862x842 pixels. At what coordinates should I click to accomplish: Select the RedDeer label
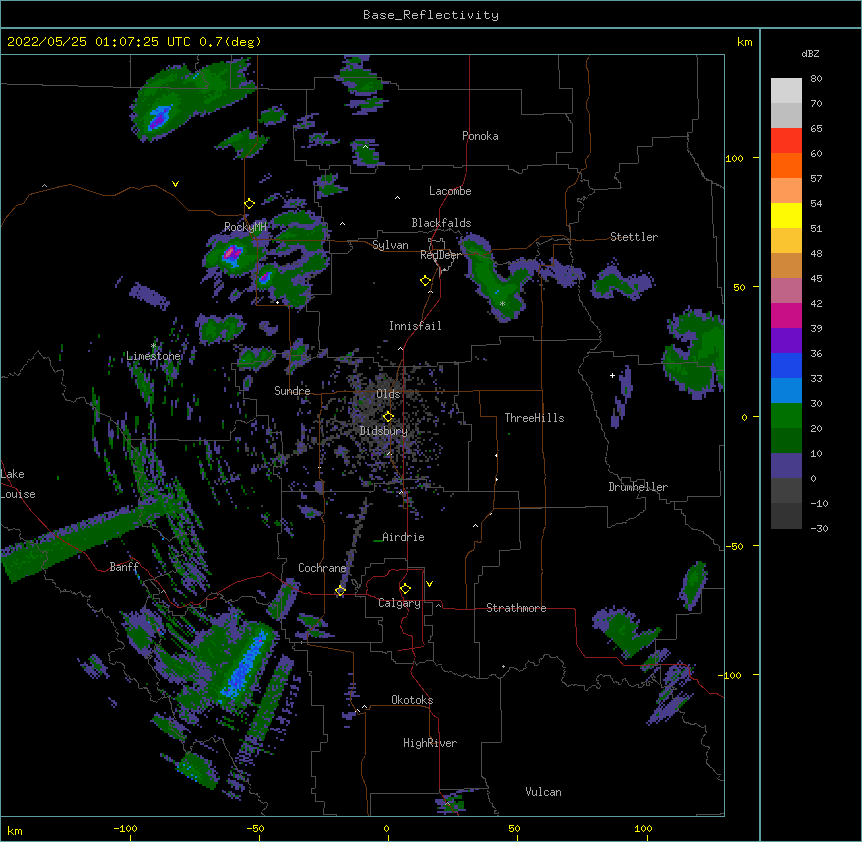(x=440, y=255)
